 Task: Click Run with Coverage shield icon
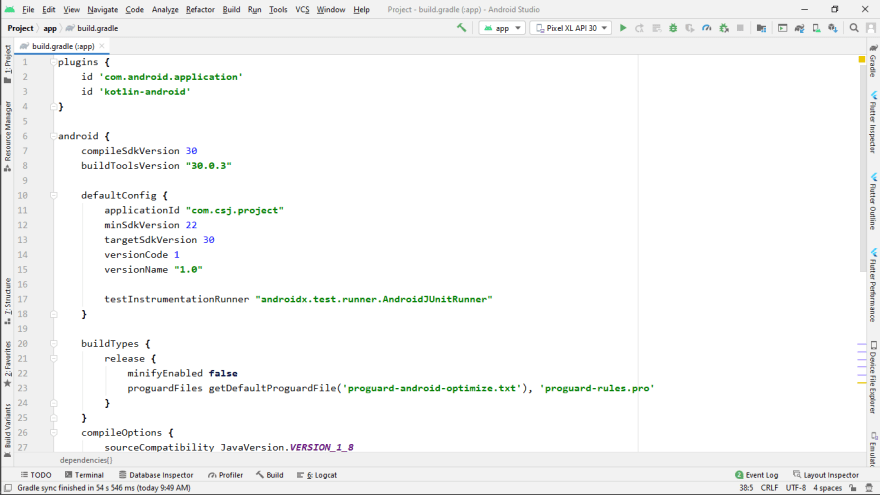[x=690, y=28]
